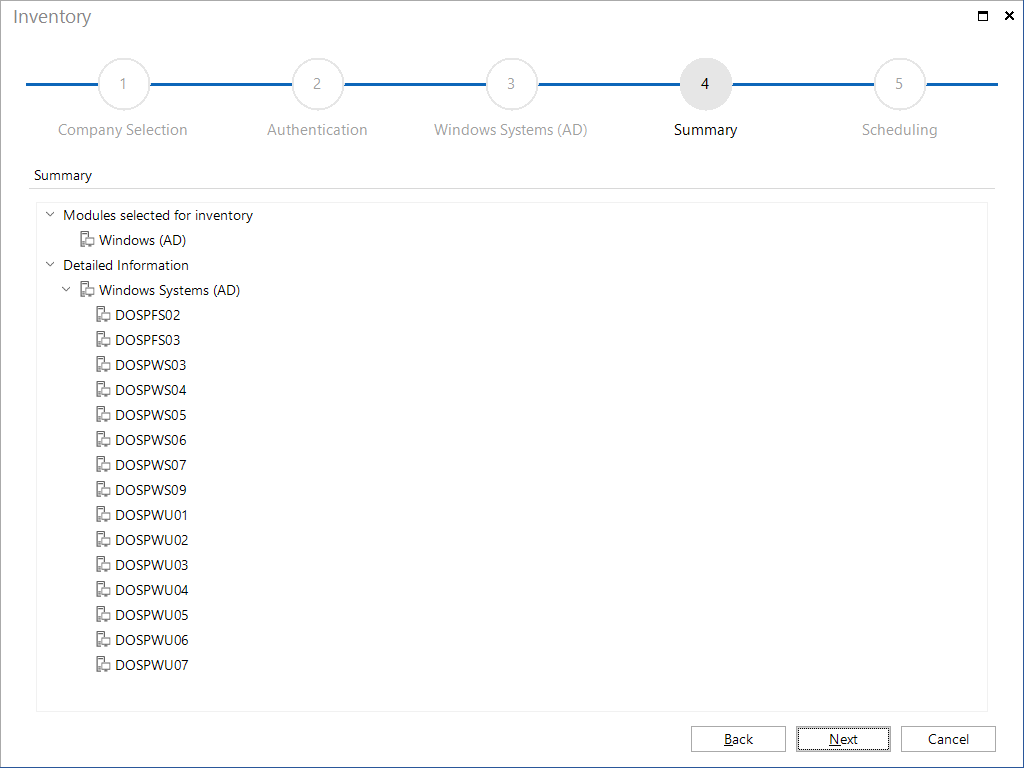Click the computer icon beside DOSPWU04
Image resolution: width=1024 pixels, height=768 pixels.
[x=103, y=590]
